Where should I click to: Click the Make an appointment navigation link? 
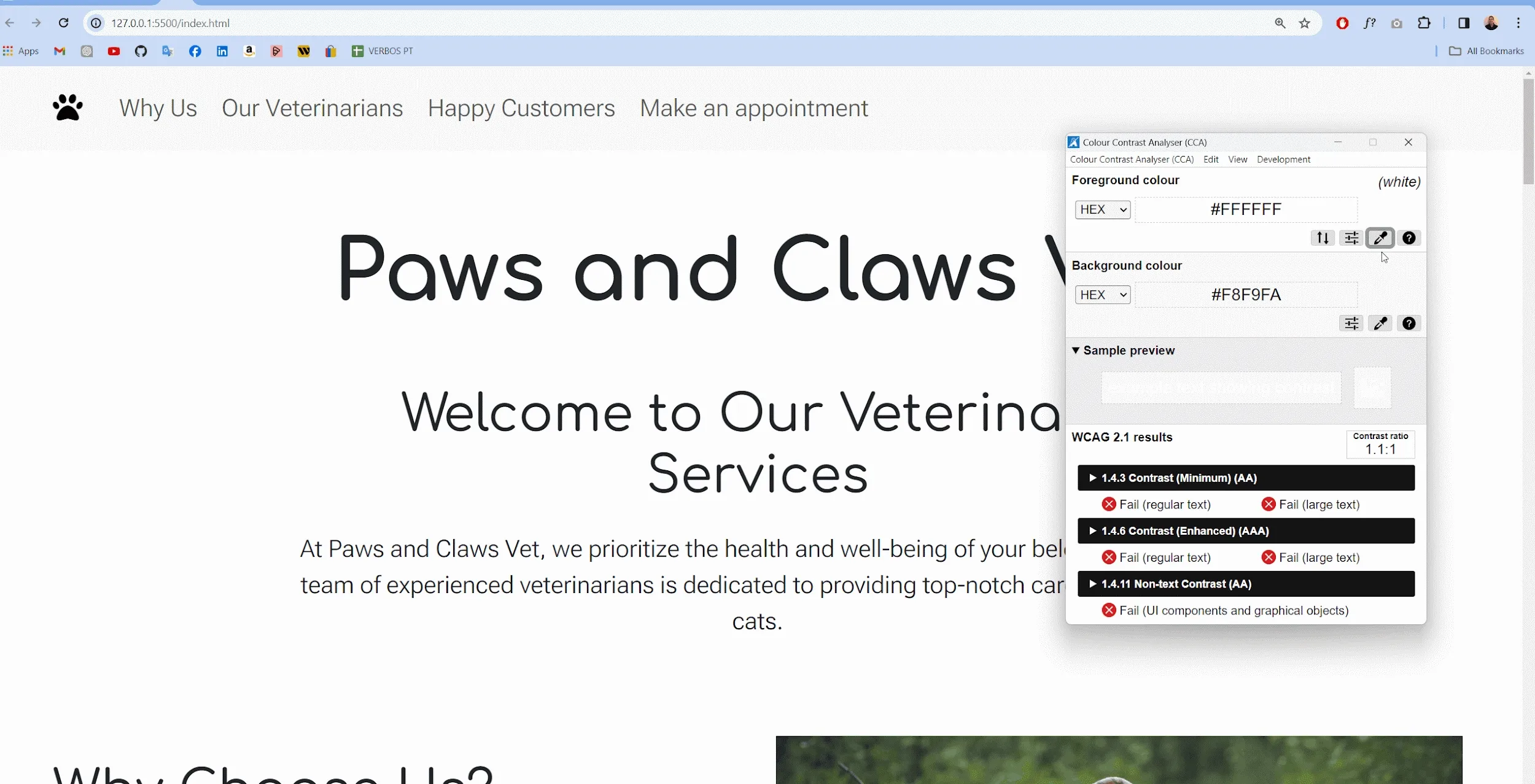pyautogui.click(x=753, y=107)
